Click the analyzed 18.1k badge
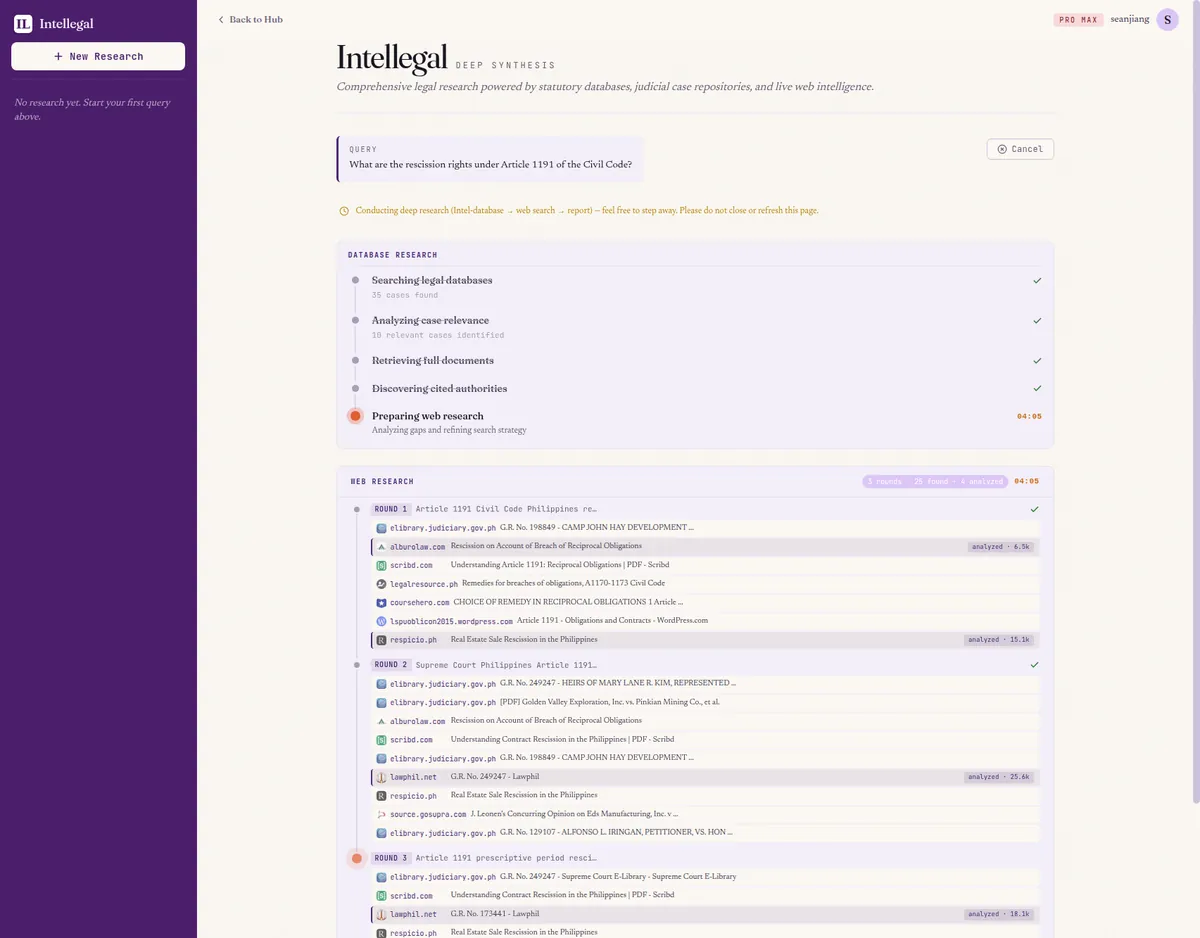 [999, 914]
